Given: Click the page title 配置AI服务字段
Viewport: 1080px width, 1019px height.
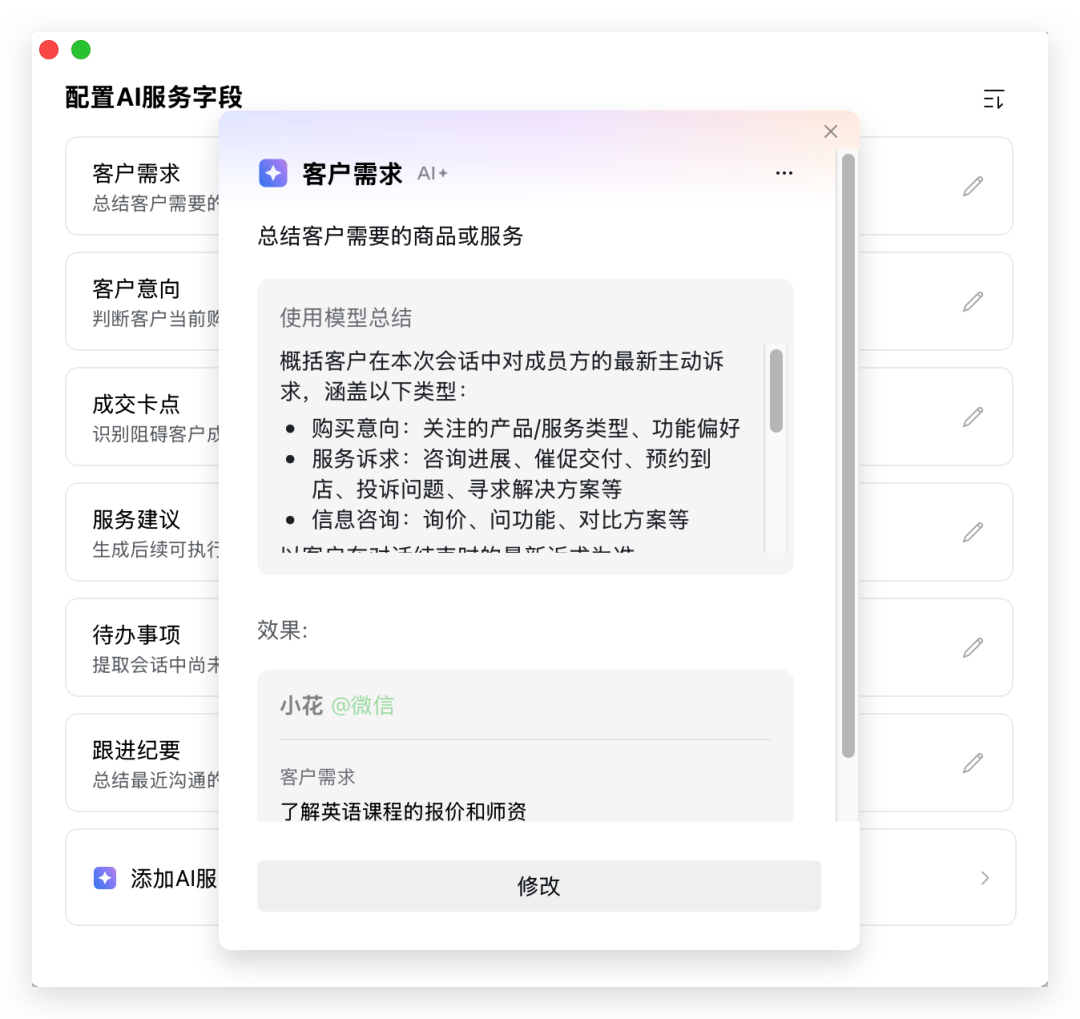Looking at the screenshot, I should tap(154, 97).
